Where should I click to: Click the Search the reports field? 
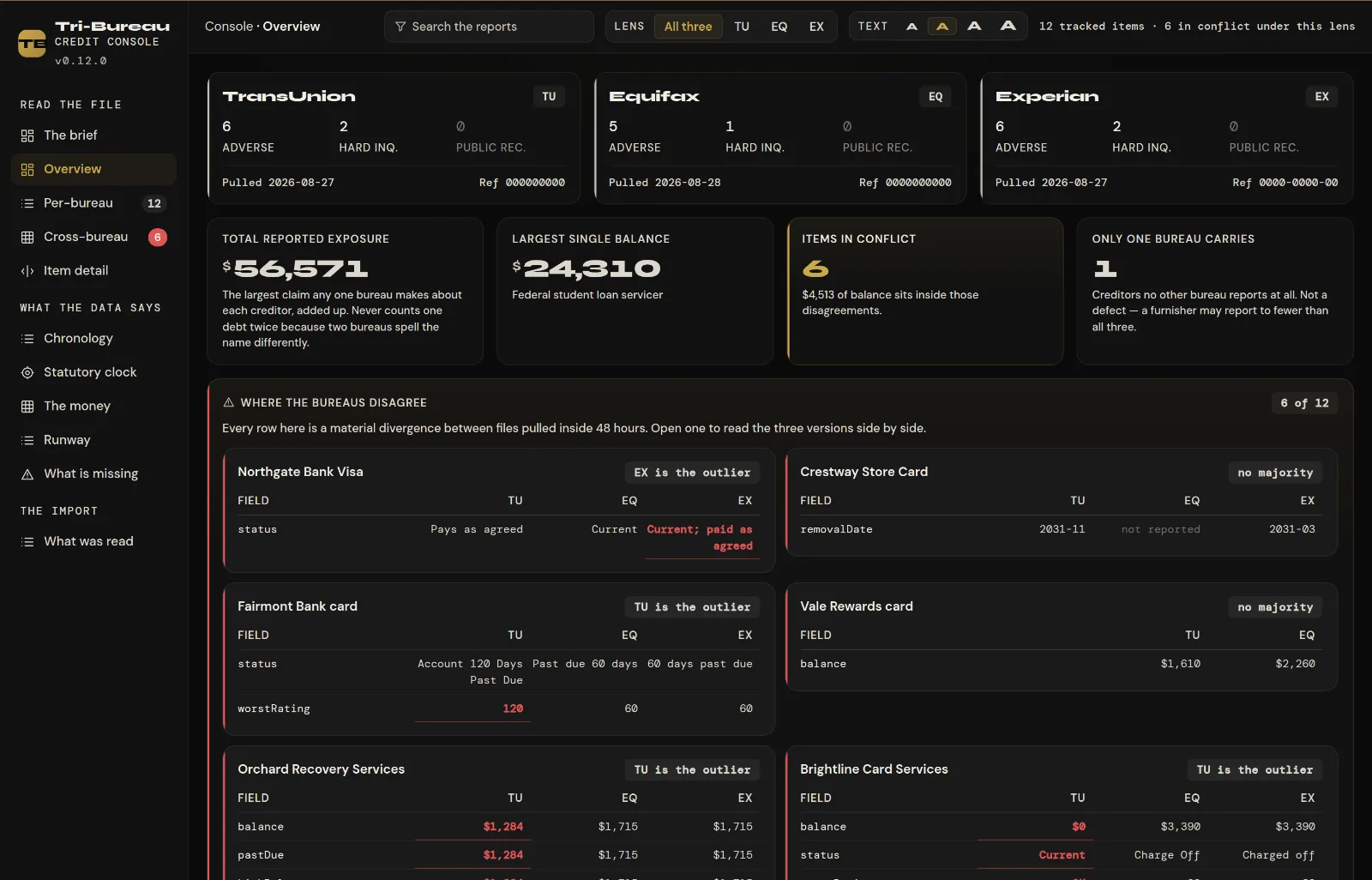(x=489, y=27)
